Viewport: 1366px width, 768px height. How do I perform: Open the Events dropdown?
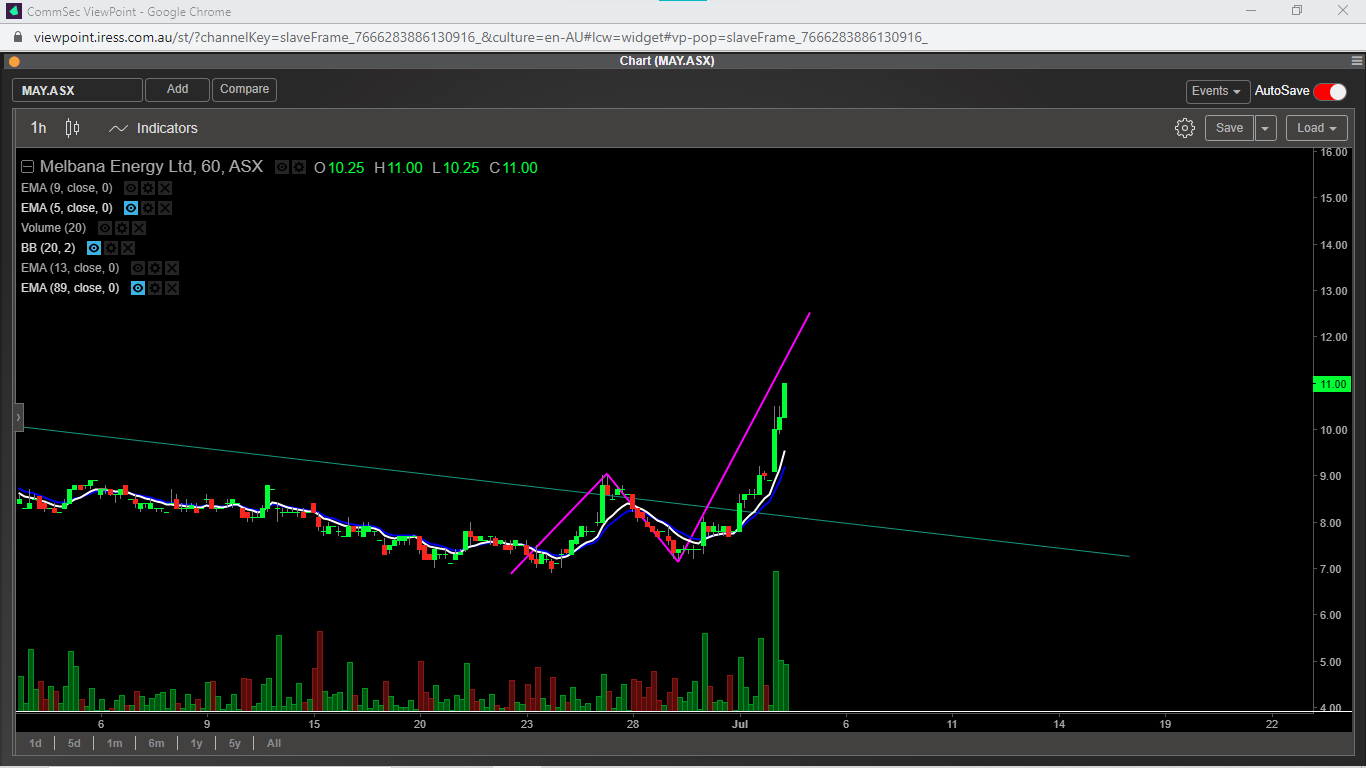pos(1218,91)
